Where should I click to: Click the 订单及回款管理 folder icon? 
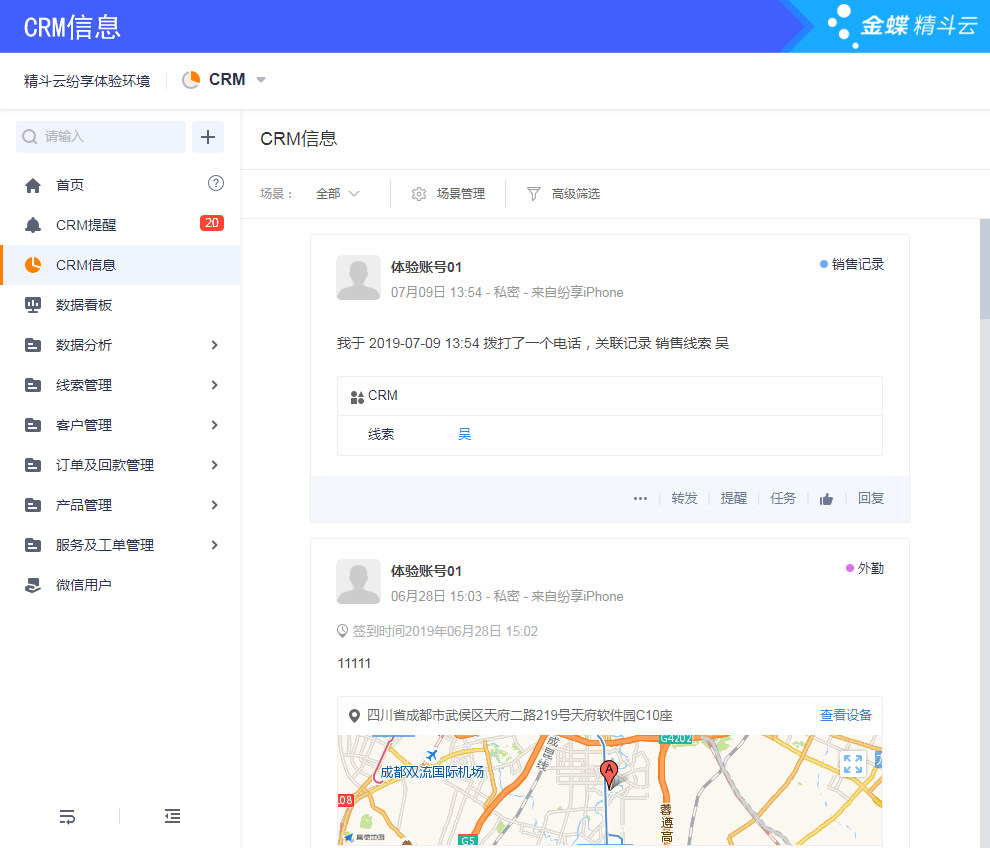point(33,465)
